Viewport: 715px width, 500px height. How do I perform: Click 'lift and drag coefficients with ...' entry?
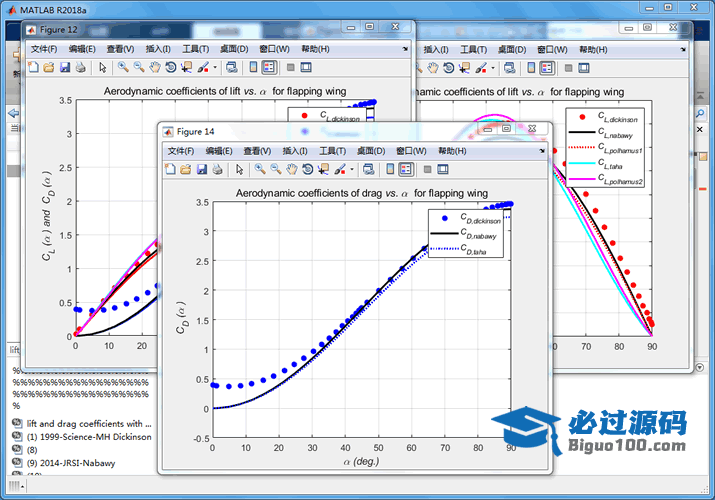[89, 423]
